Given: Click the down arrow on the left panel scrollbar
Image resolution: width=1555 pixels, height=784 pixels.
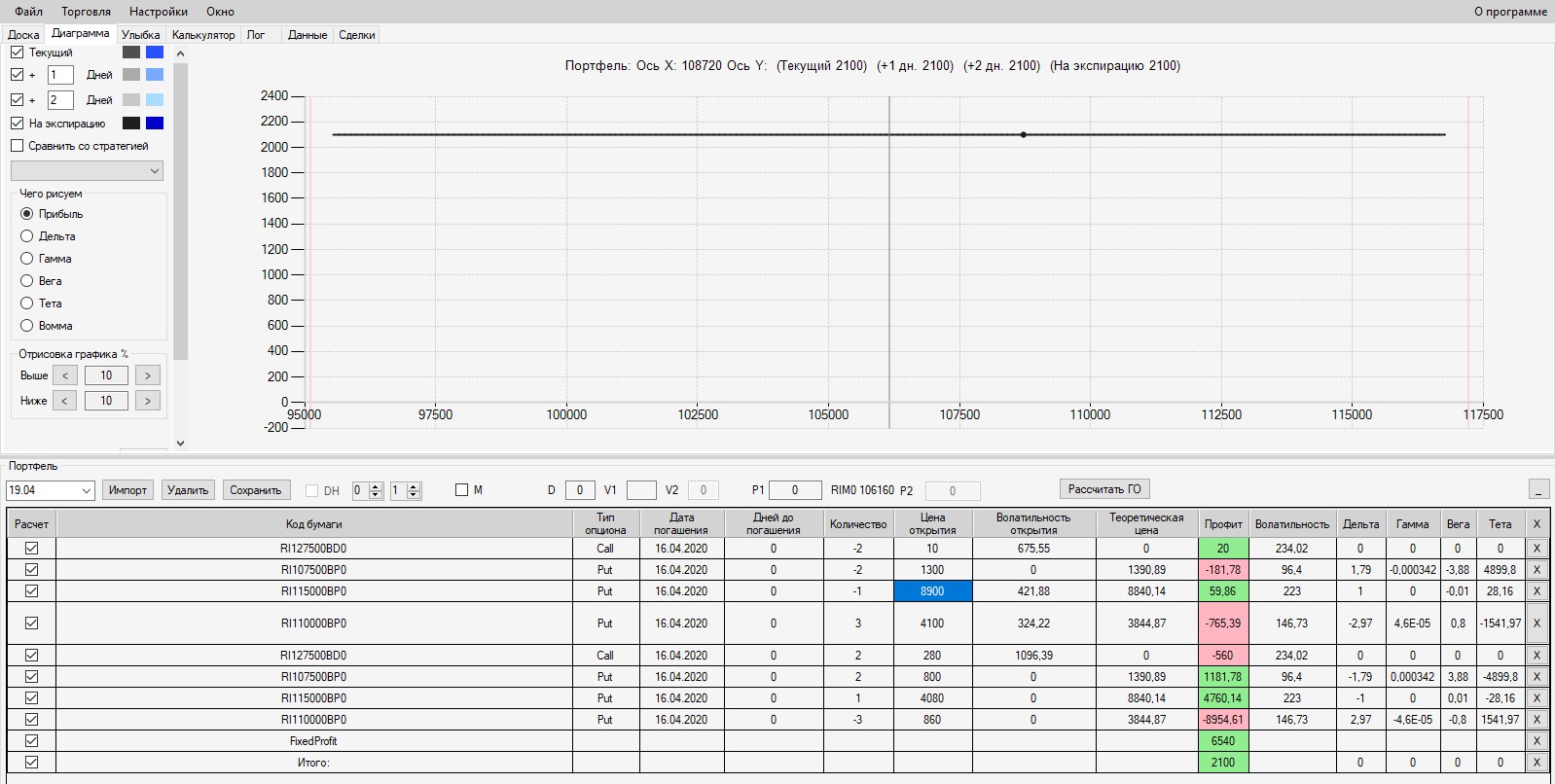Looking at the screenshot, I should 180,444.
